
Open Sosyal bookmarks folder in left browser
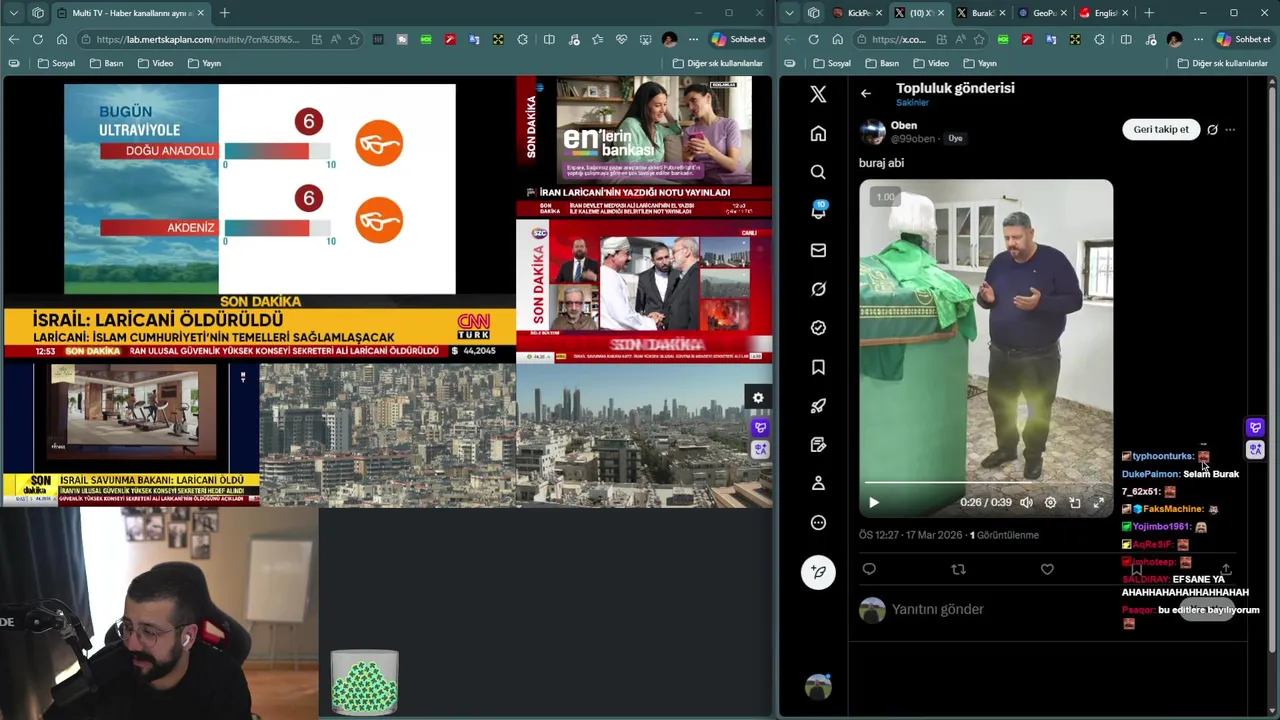56,63
